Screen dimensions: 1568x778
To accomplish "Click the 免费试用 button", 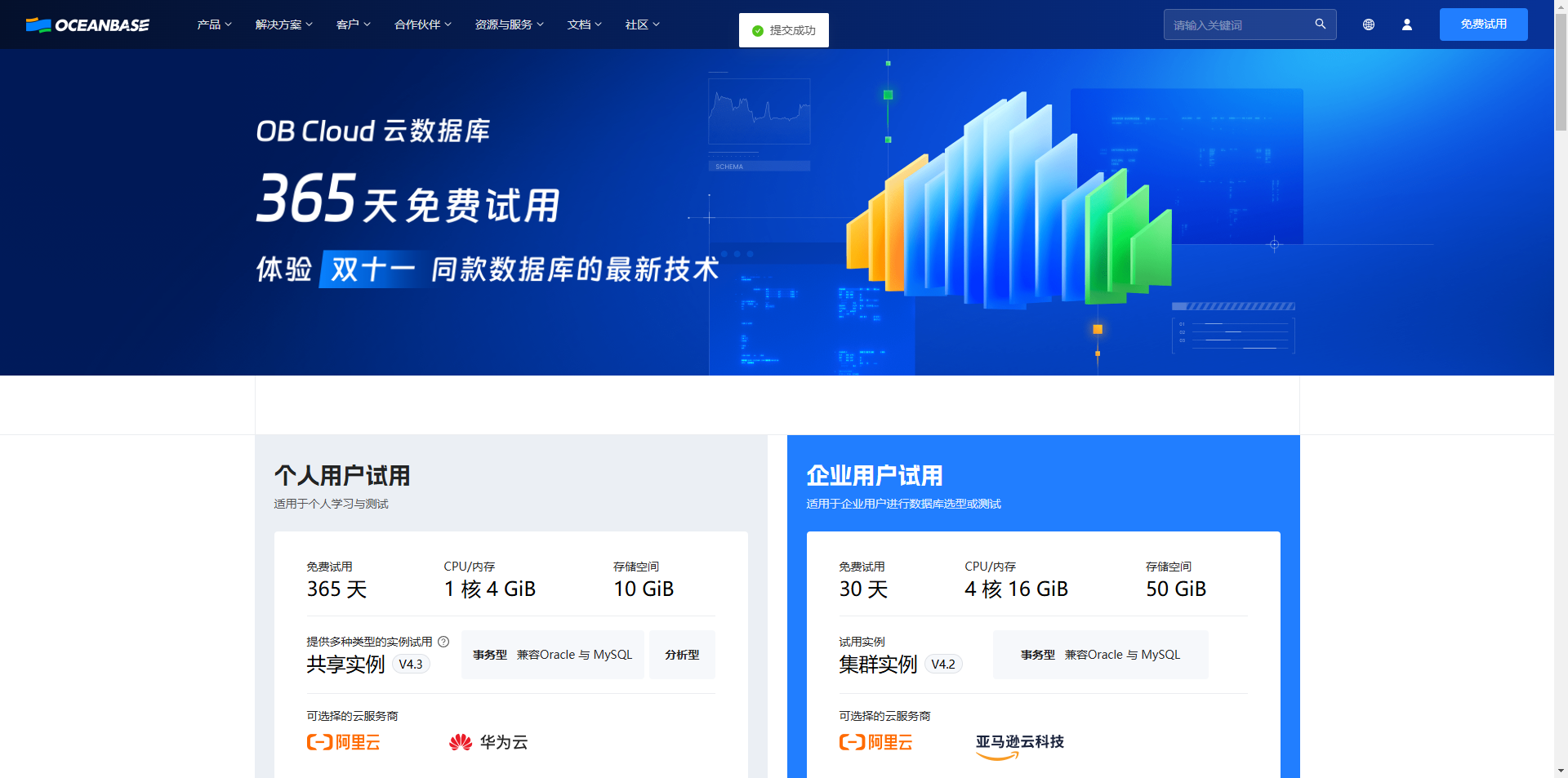I will pyautogui.click(x=1483, y=24).
